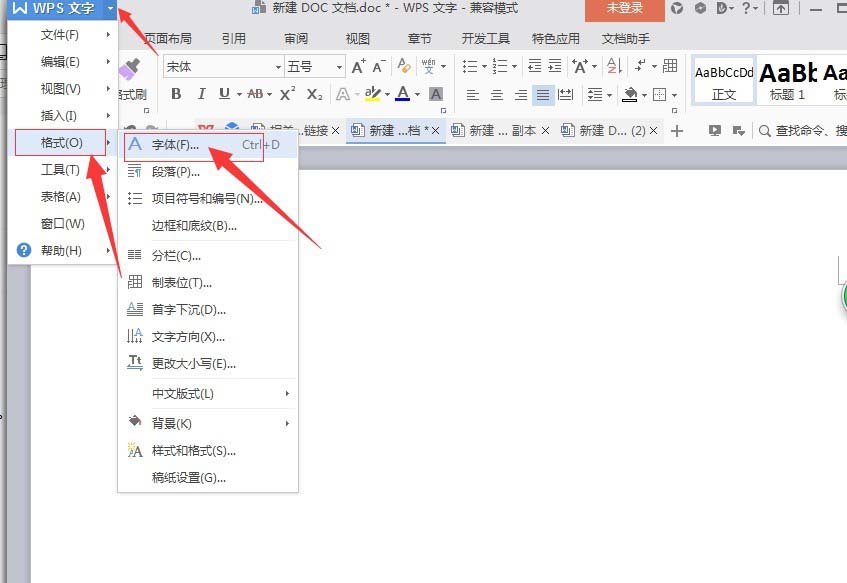
Task: Apply superscript X² formatting
Action: [x=287, y=94]
